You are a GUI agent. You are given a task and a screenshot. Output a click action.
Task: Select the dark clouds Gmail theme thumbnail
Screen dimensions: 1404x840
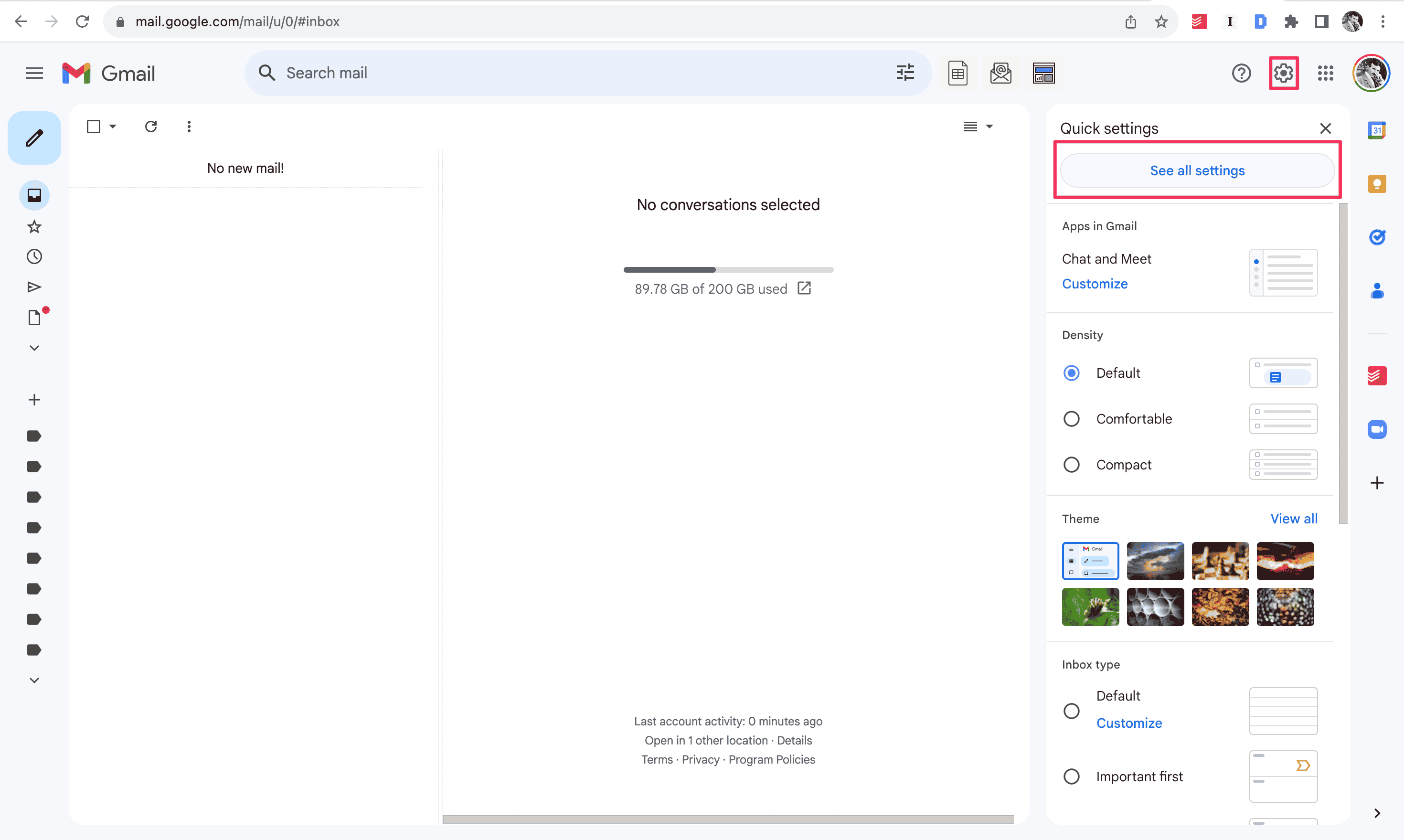[x=1155, y=560]
